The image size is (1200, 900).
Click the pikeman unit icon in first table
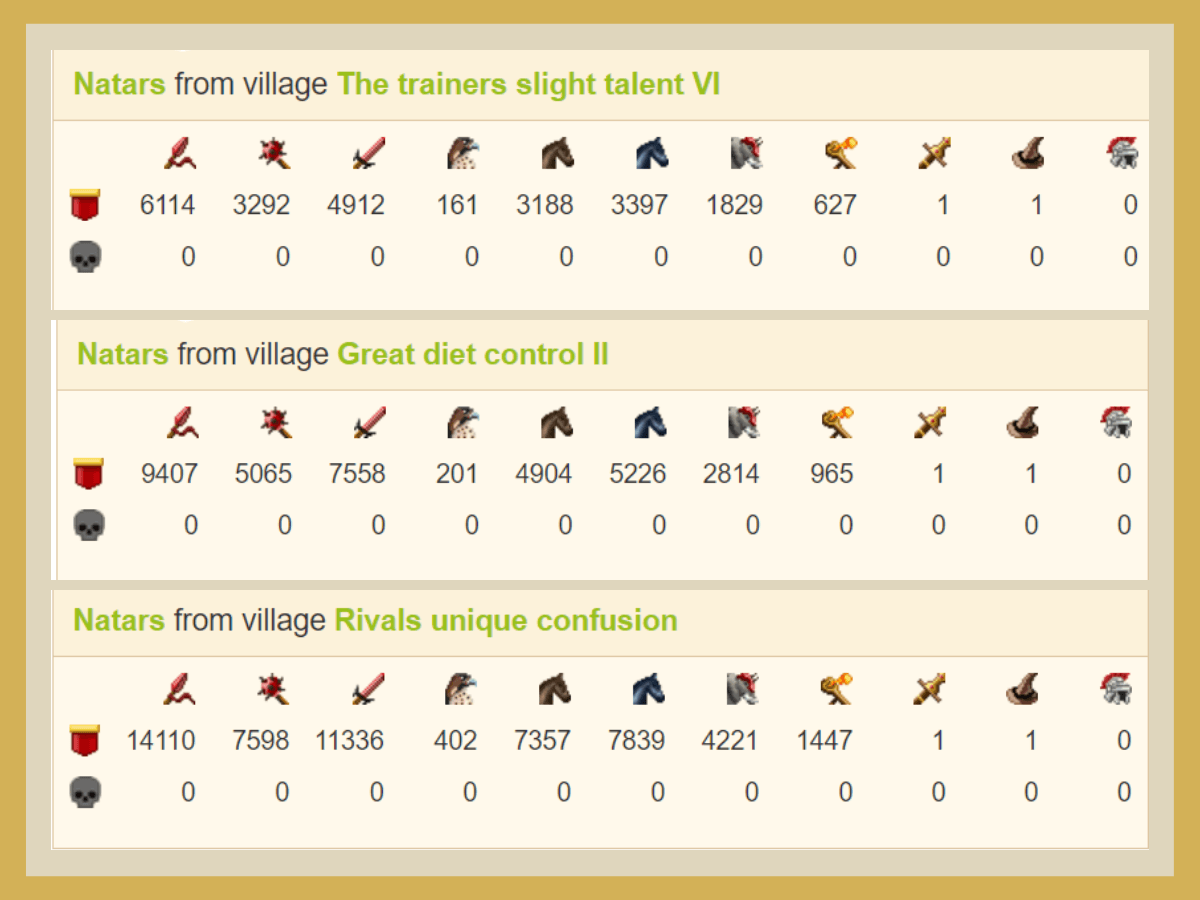tap(180, 153)
